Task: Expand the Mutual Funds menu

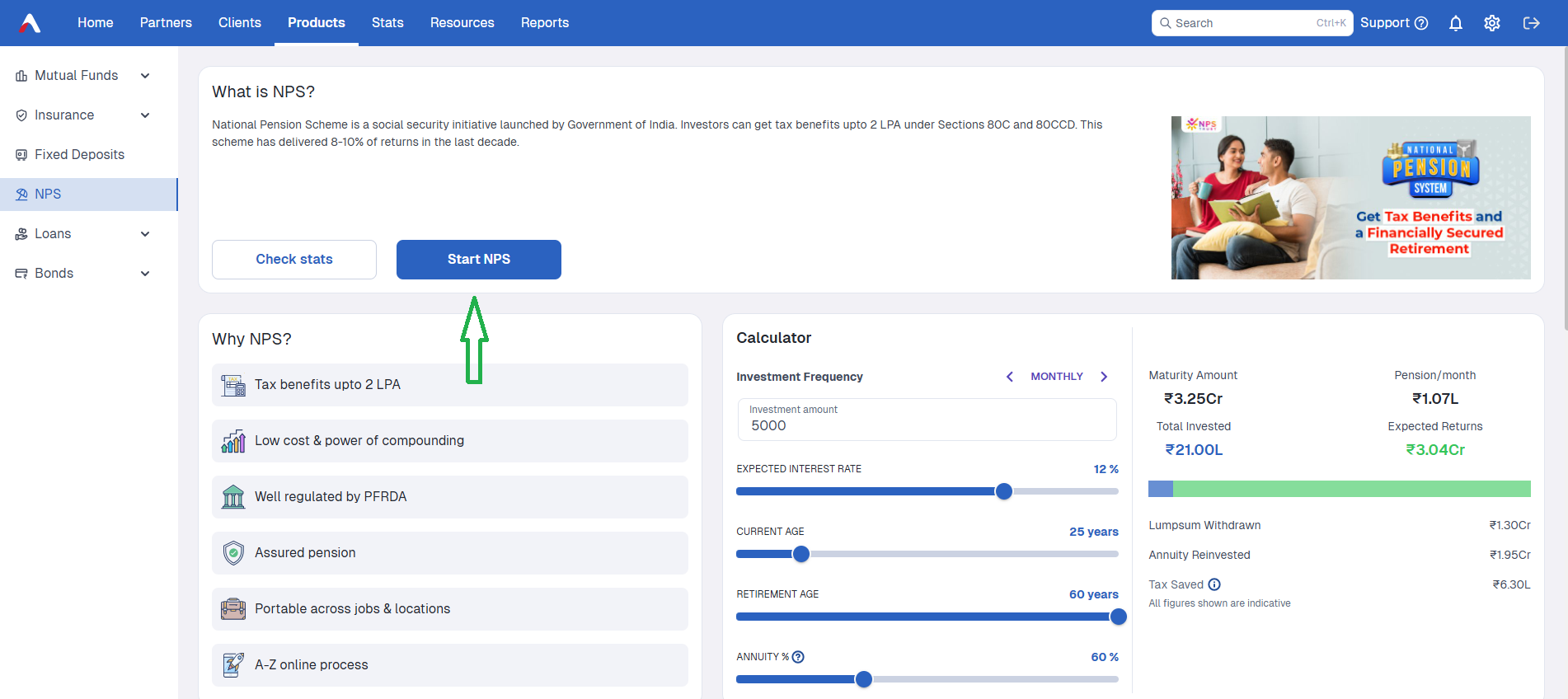Action: 145,76
